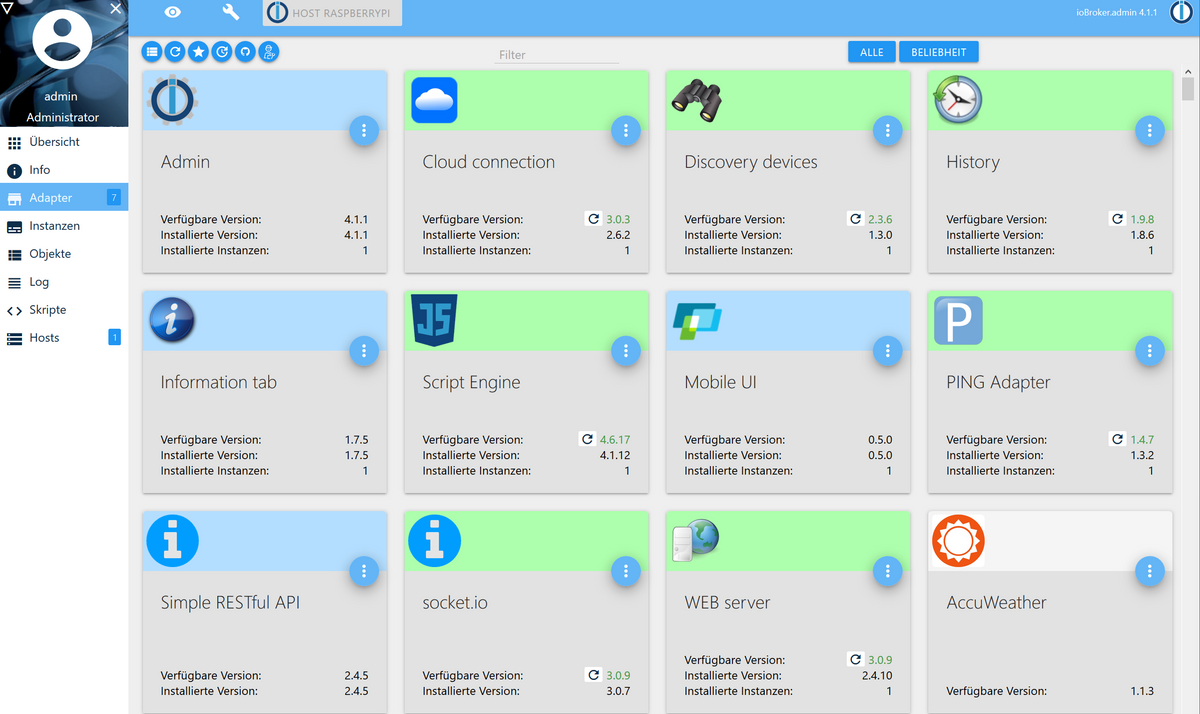Open the three-dot menu on Mobile UI
This screenshot has height=714, width=1200.
888,350
